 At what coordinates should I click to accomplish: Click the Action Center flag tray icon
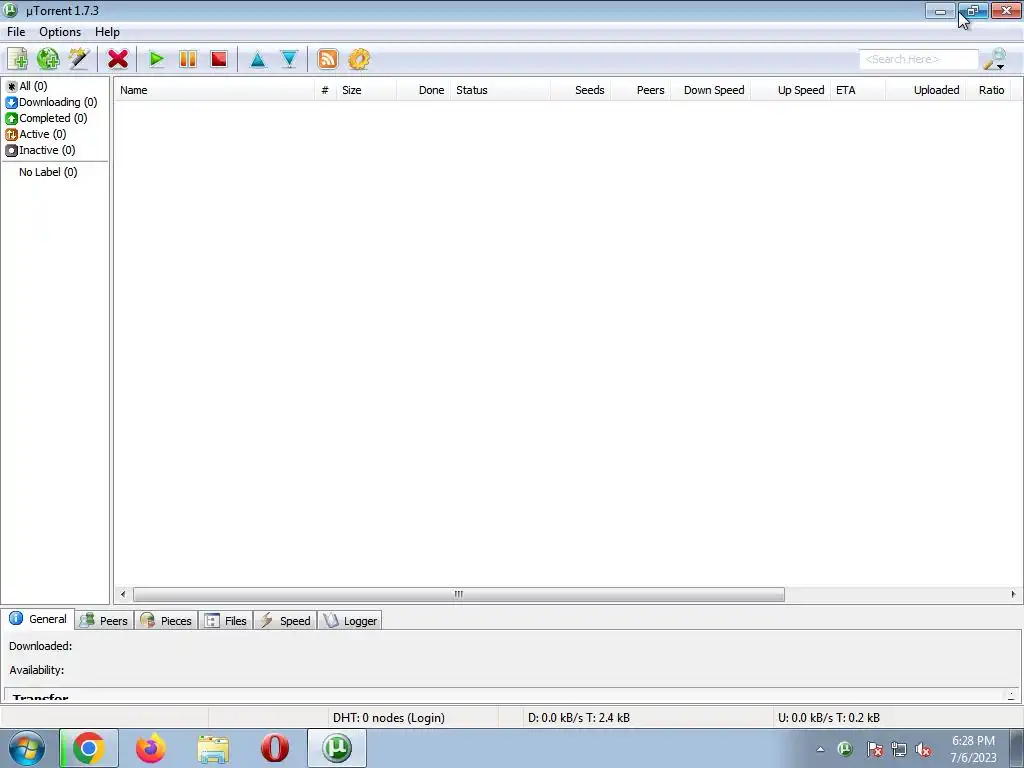(x=874, y=749)
